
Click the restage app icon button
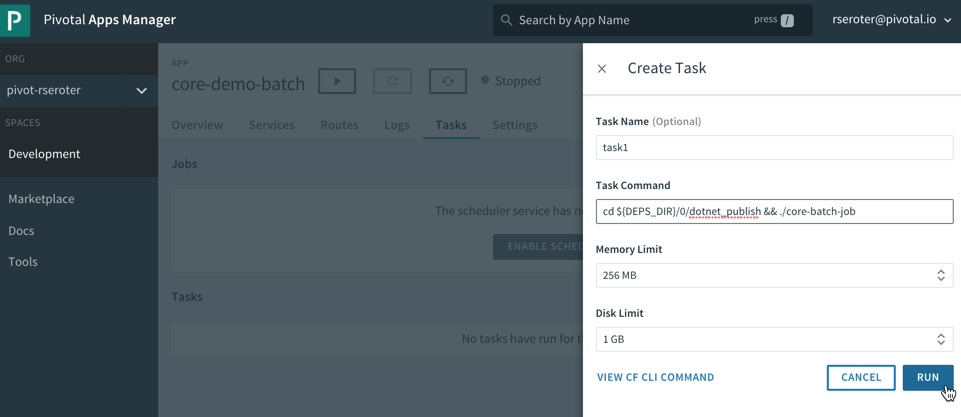447,81
